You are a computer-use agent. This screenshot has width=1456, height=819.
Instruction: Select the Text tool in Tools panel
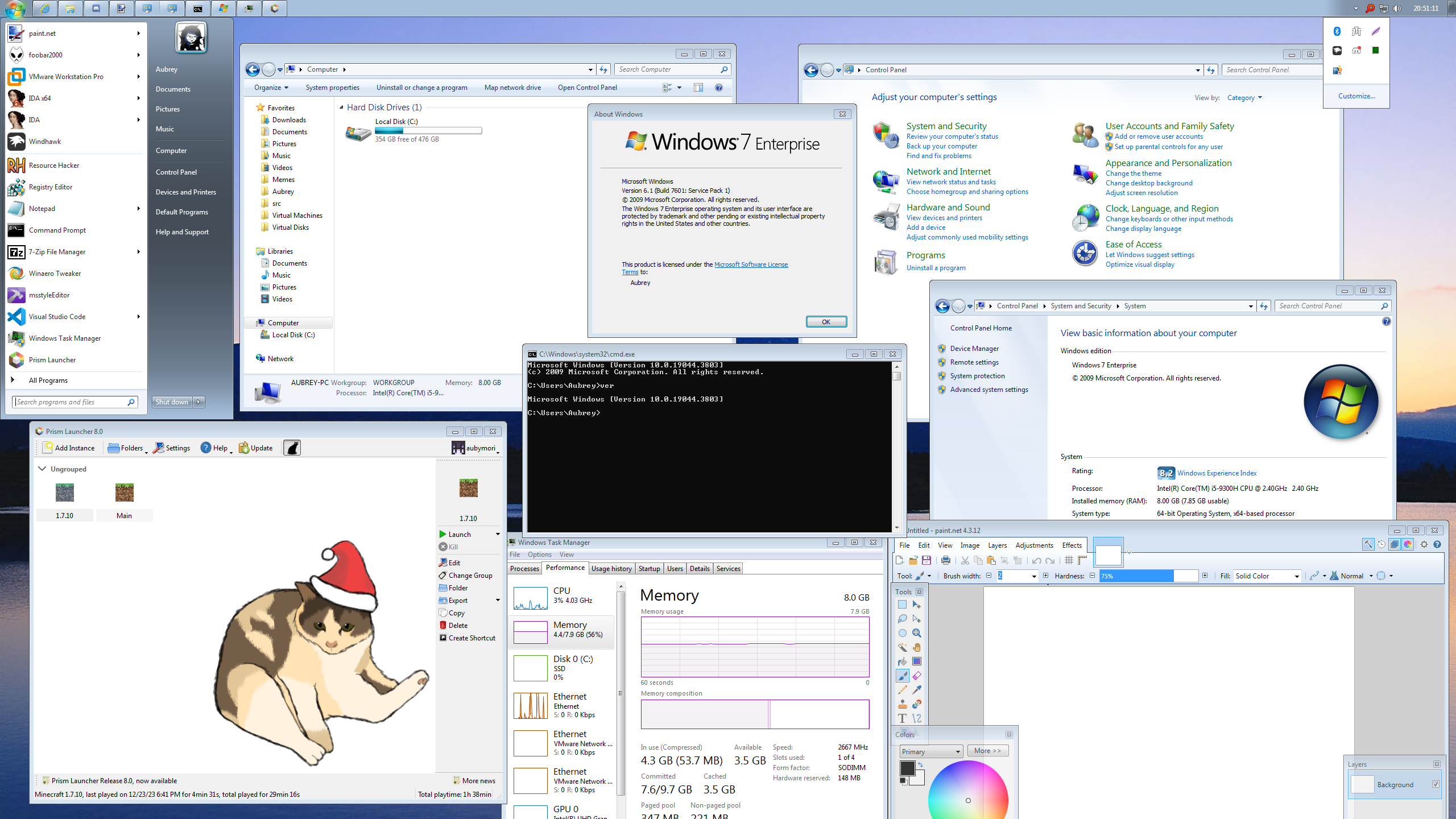point(903,718)
